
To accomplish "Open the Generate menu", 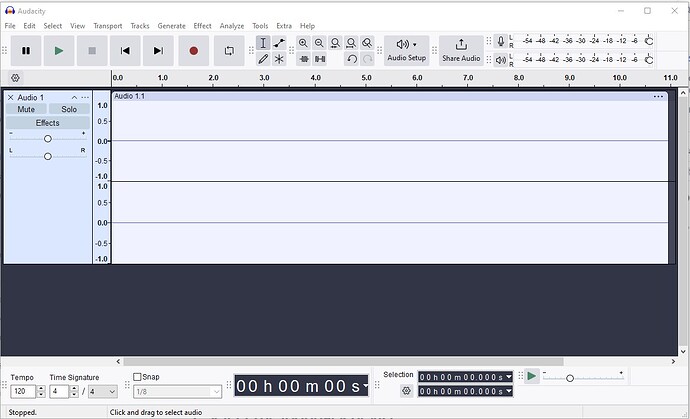I will [x=172, y=26].
